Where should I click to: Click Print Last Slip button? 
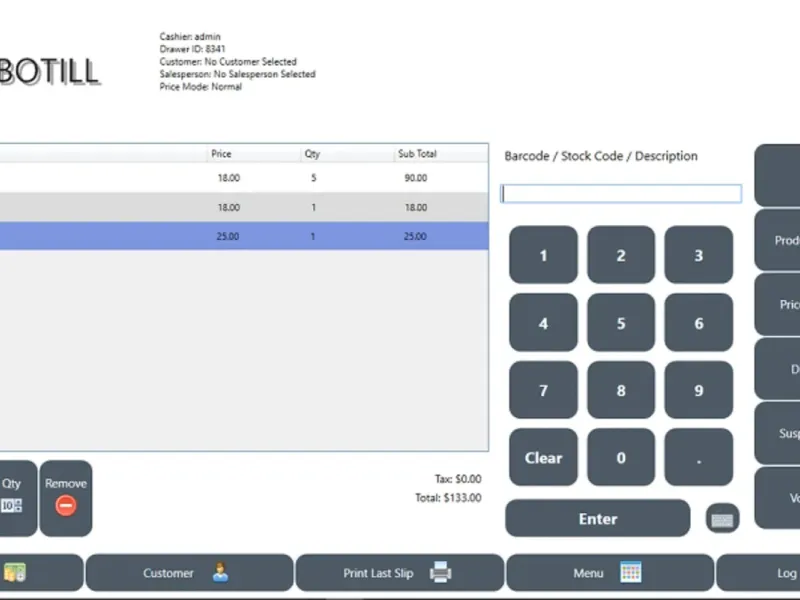[x=399, y=573]
